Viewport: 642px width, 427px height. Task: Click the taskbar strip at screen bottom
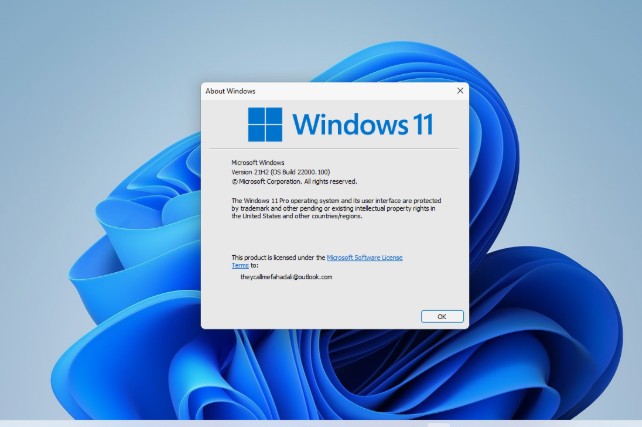320,422
